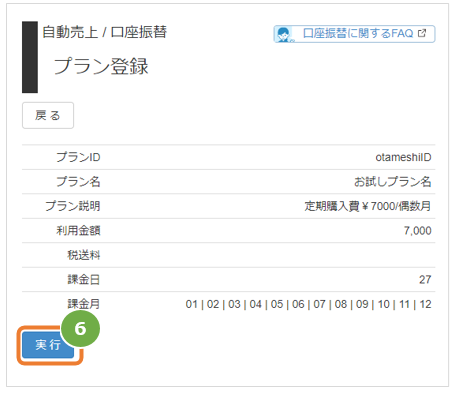Click the 課金日 label
This screenshot has width=456, height=397.
point(84,279)
